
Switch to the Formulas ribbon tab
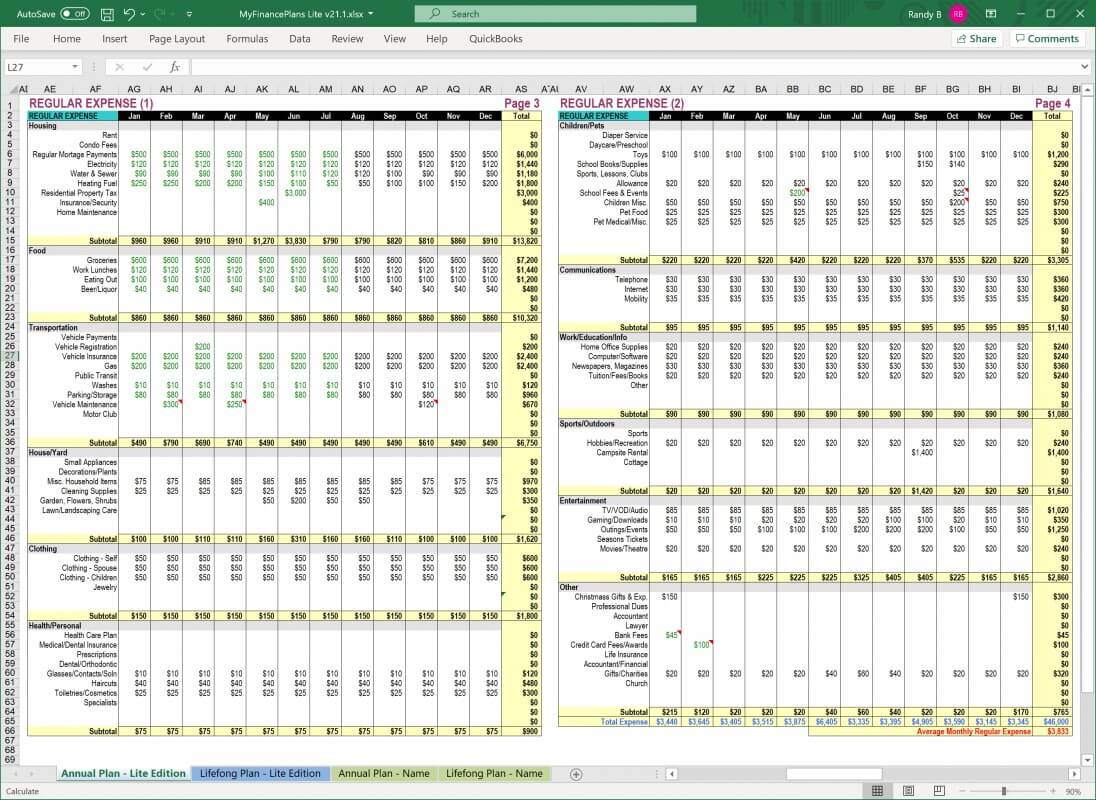pos(245,38)
